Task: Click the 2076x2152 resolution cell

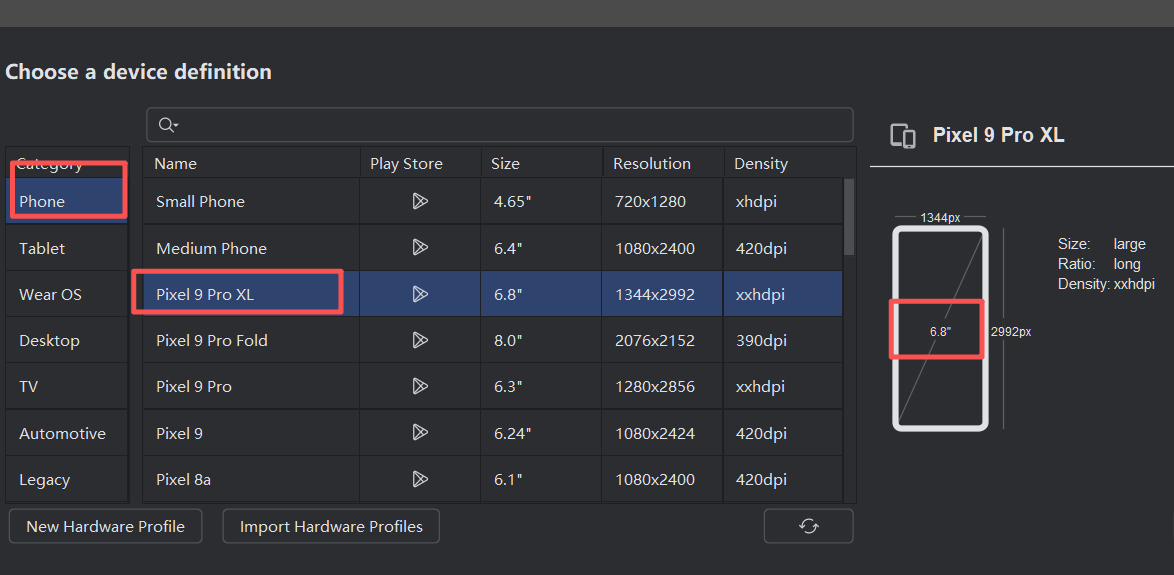Action: [x=663, y=341]
